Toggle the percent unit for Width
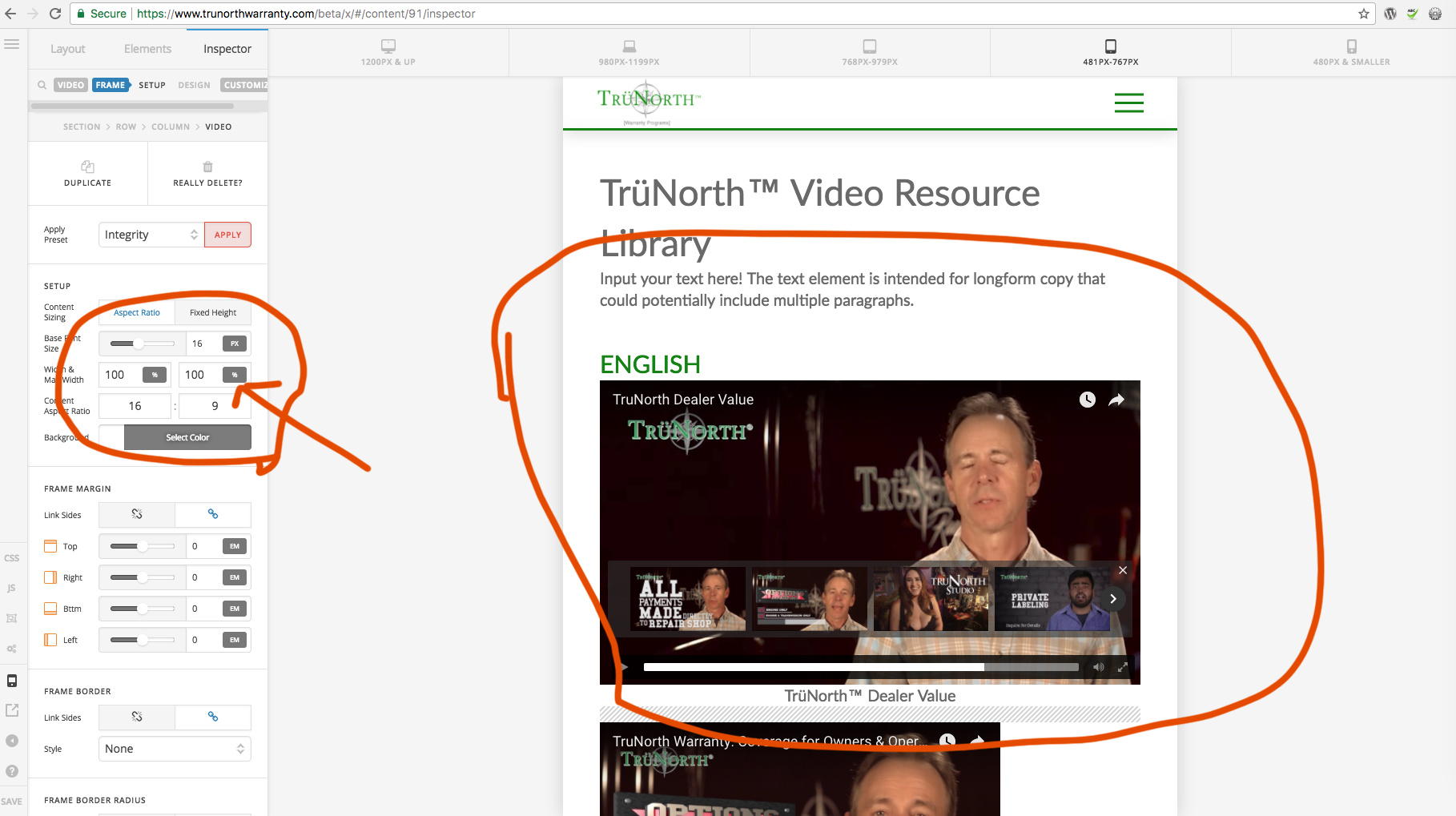 pos(155,375)
